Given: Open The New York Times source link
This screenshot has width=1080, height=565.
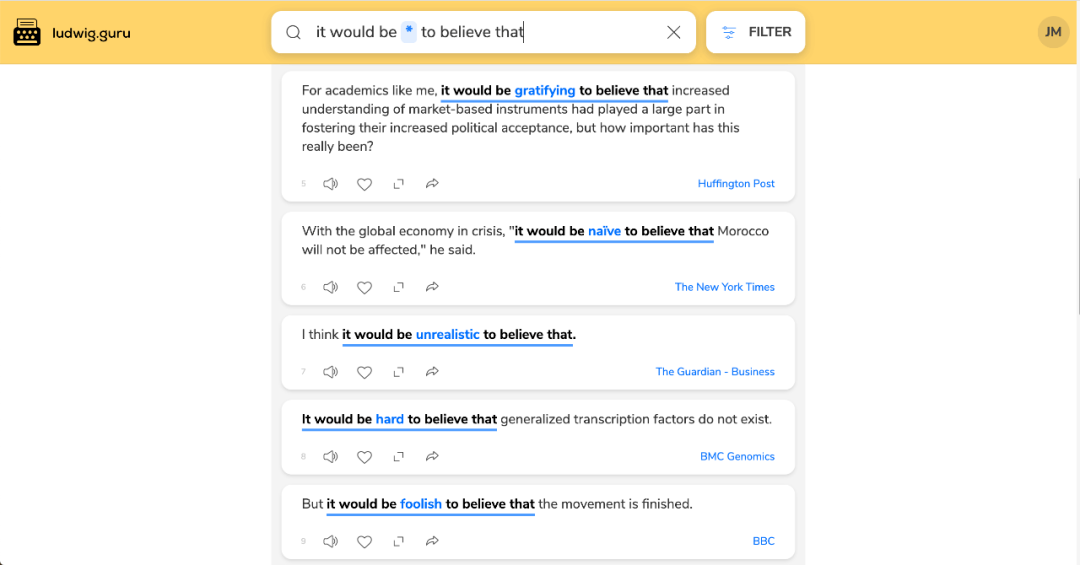Looking at the screenshot, I should [724, 287].
